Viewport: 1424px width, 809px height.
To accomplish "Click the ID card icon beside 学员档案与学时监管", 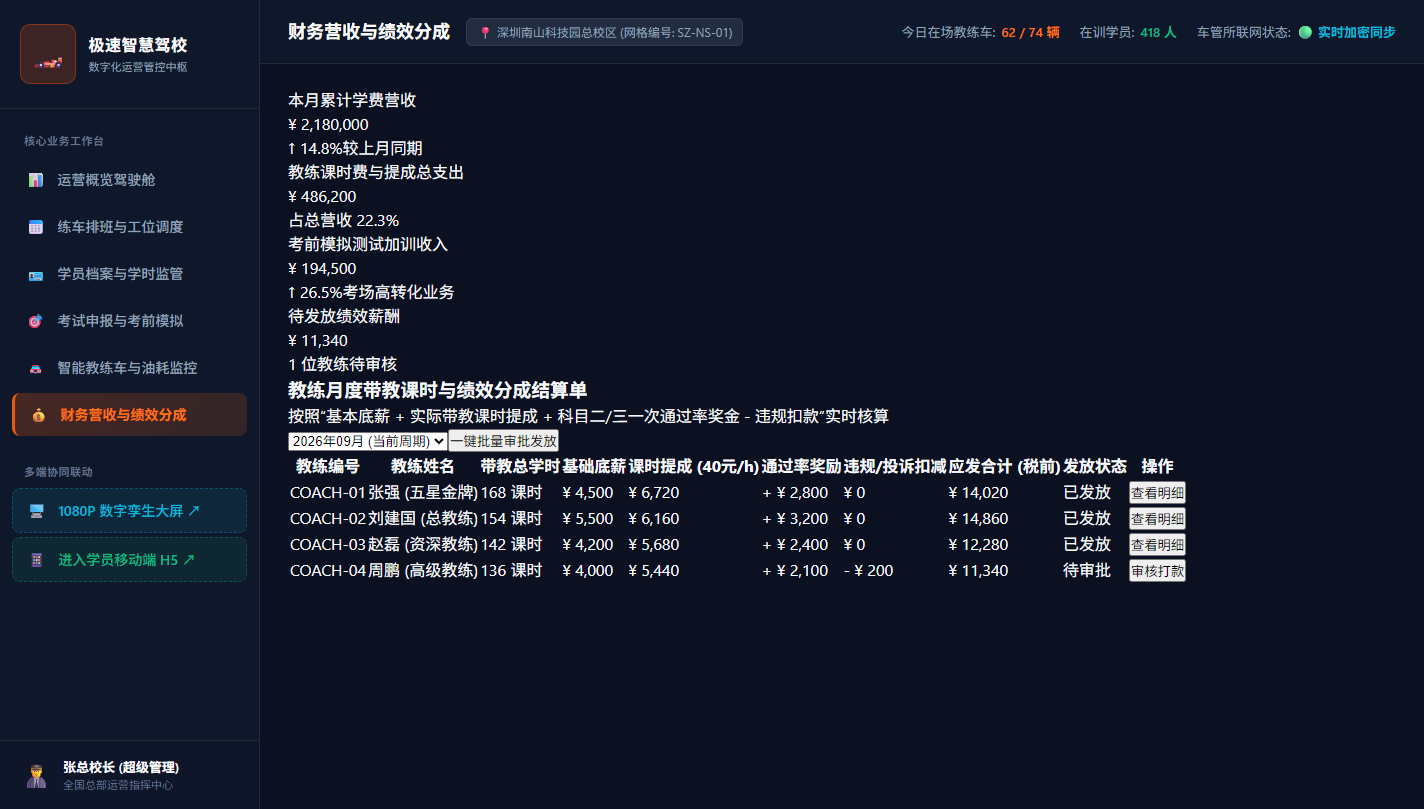I will [x=36, y=274].
